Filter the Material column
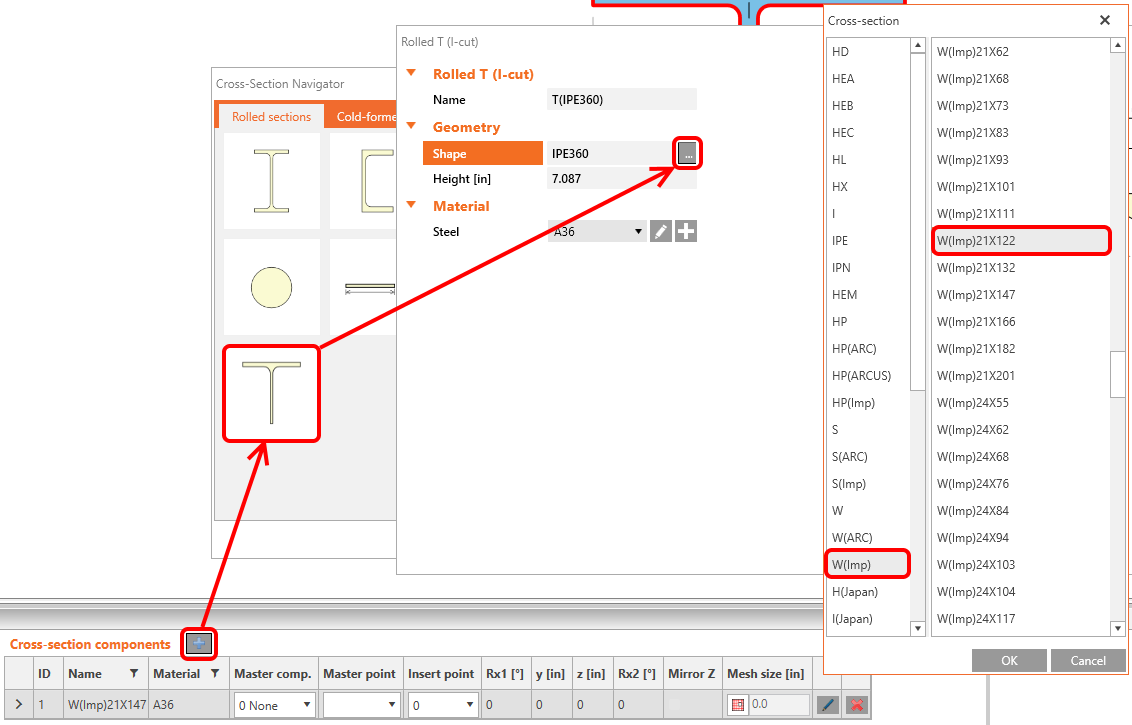 point(214,673)
